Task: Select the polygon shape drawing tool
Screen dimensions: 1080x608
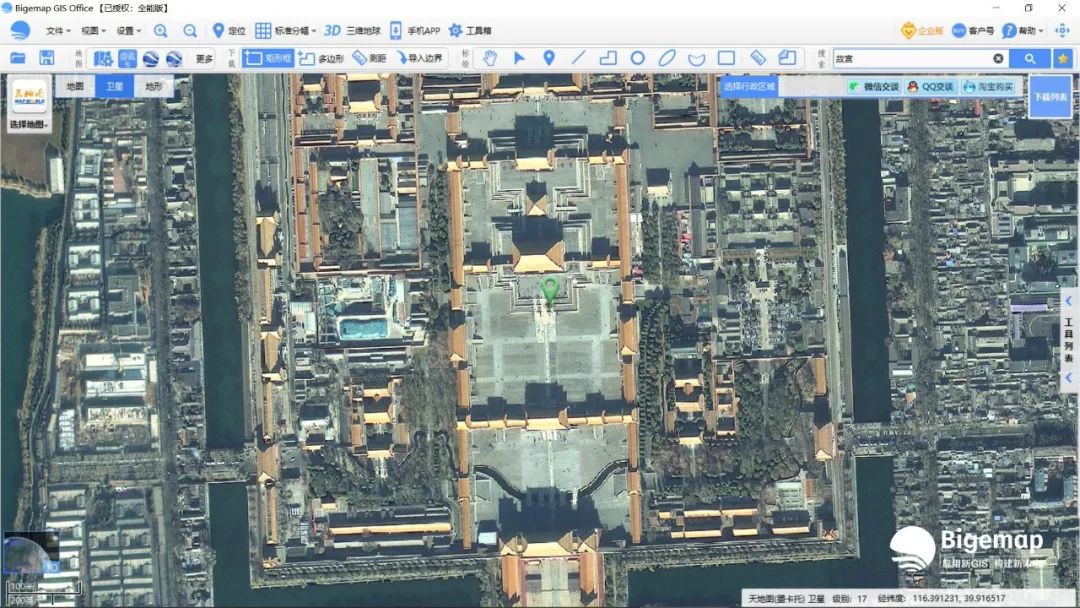Action: point(608,58)
